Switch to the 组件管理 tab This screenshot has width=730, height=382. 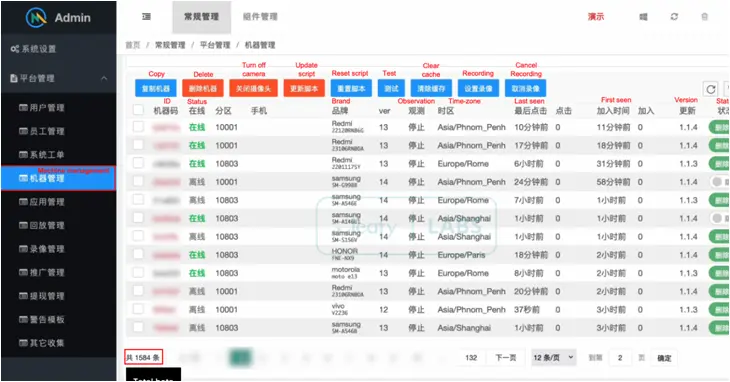[x=260, y=17]
